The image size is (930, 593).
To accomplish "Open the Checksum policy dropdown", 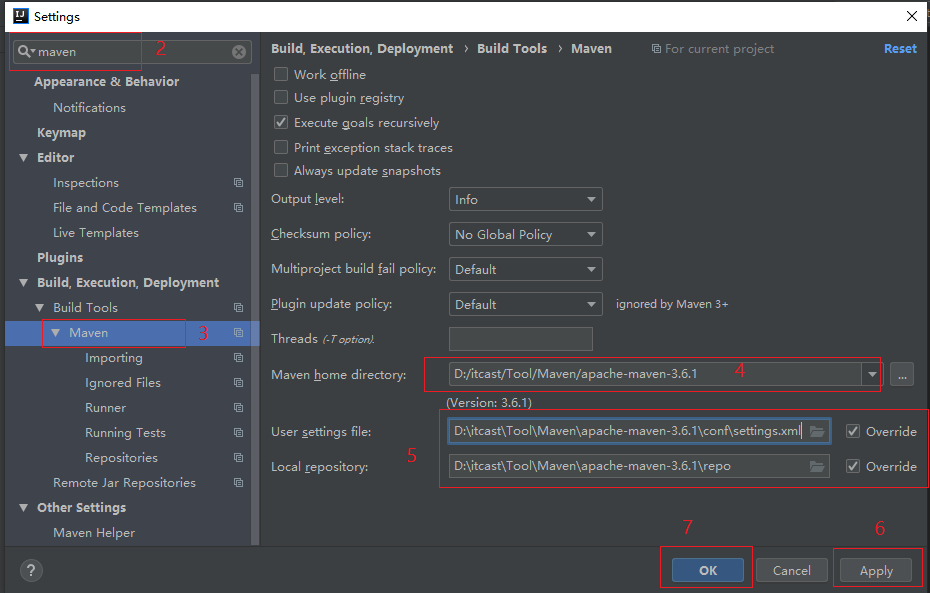I will coord(525,235).
